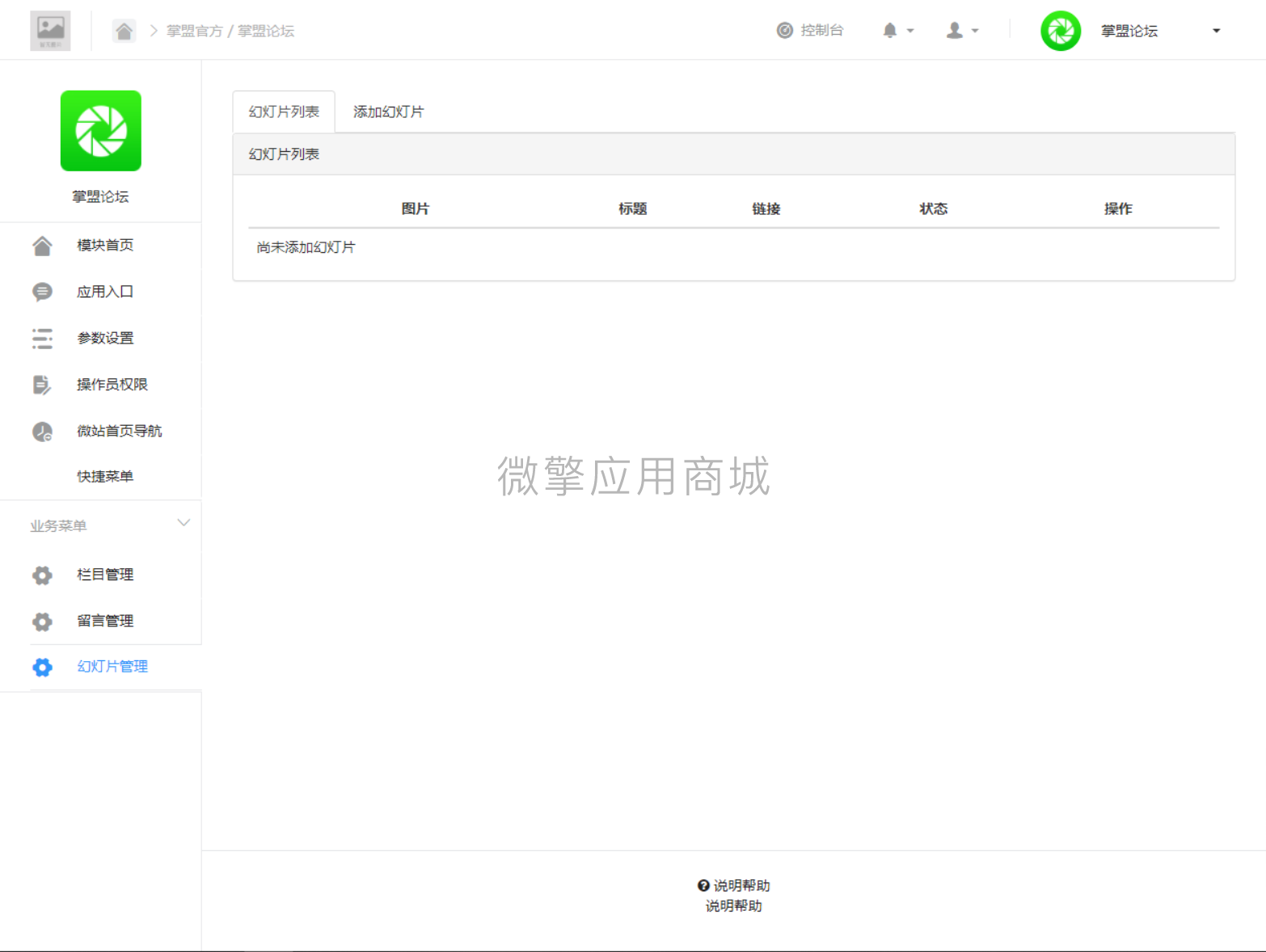Click the 模块首页 house icon
This screenshot has height=952, width=1266.
click(x=42, y=246)
